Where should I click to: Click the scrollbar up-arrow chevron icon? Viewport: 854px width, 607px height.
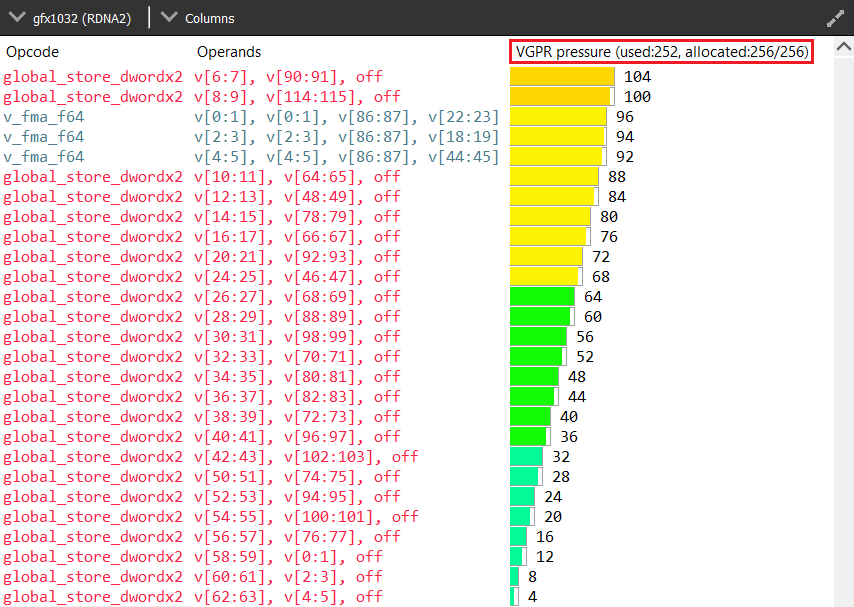click(844, 46)
